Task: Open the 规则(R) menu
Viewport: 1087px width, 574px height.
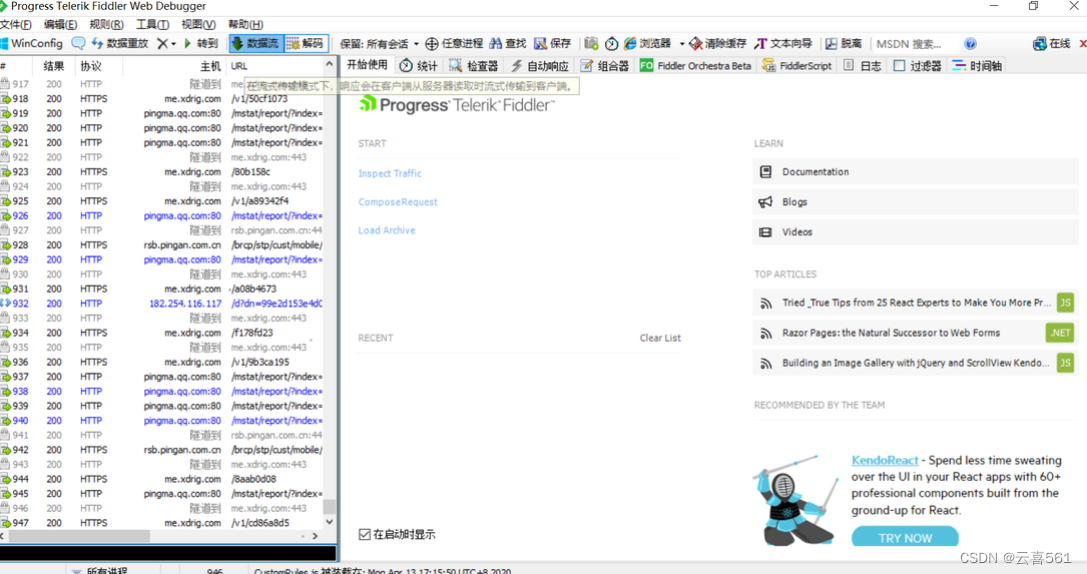Action: pos(106,24)
